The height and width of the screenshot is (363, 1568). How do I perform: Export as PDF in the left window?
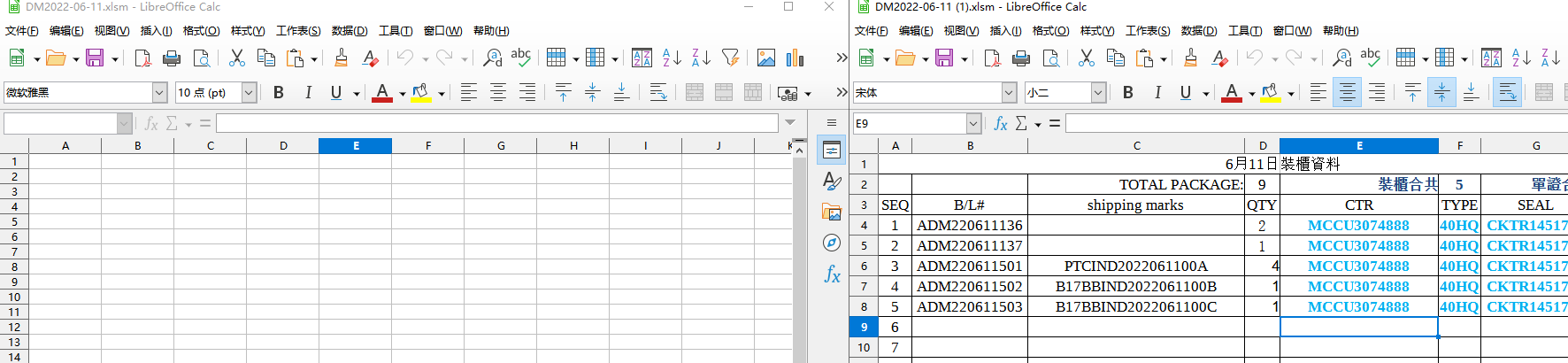coord(142,58)
